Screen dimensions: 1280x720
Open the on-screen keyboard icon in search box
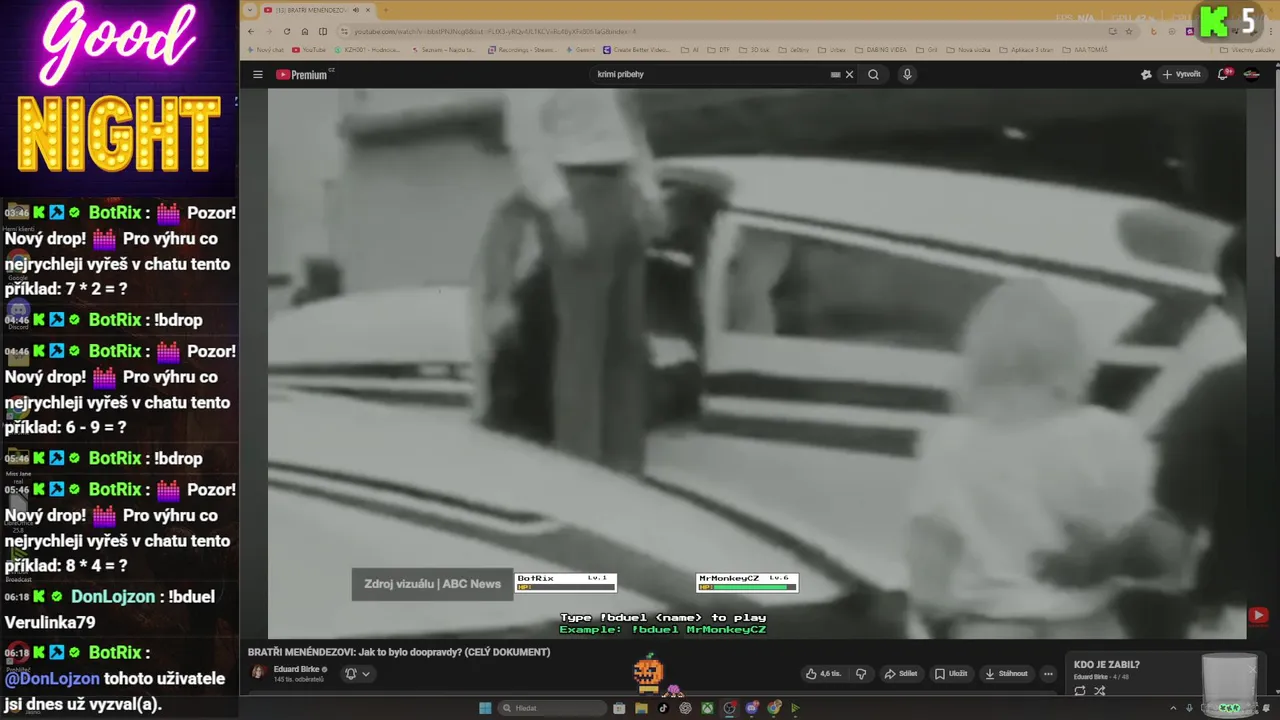(x=835, y=74)
